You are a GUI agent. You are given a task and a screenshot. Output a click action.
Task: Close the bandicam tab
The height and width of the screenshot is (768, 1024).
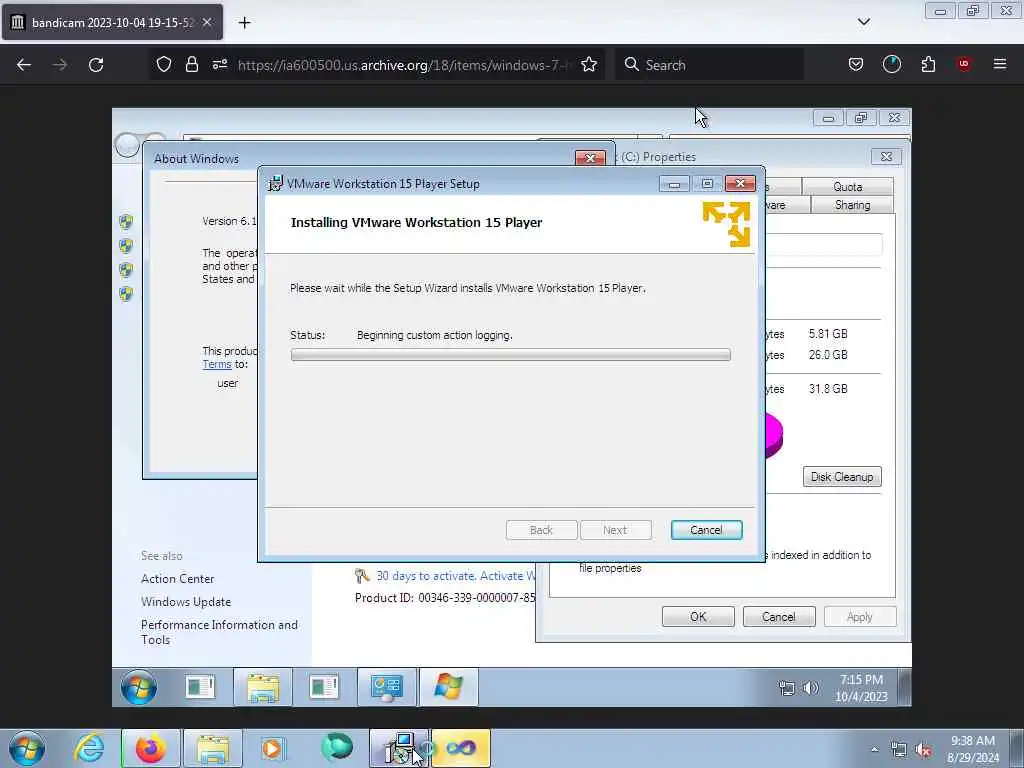pyautogui.click(x=206, y=22)
